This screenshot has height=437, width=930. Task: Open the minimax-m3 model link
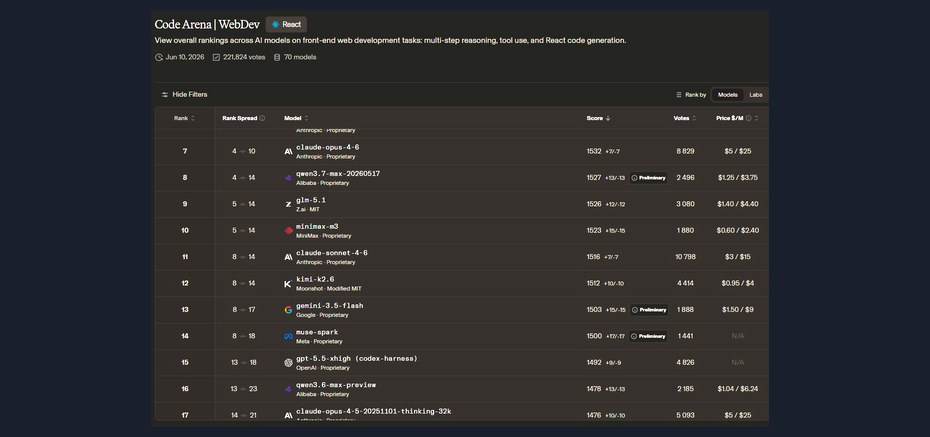pyautogui.click(x=317, y=227)
